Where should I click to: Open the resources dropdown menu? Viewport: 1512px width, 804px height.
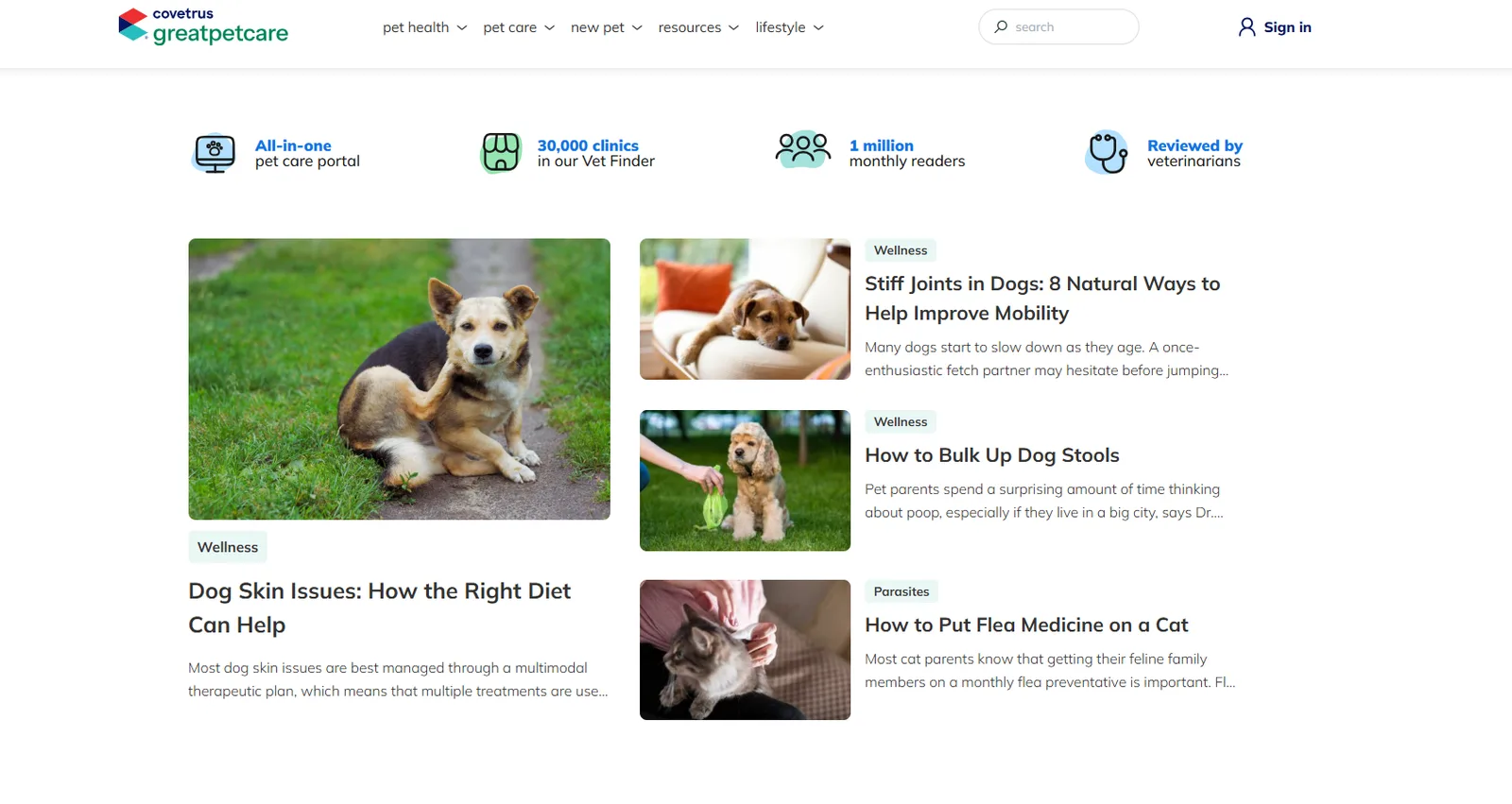(698, 27)
